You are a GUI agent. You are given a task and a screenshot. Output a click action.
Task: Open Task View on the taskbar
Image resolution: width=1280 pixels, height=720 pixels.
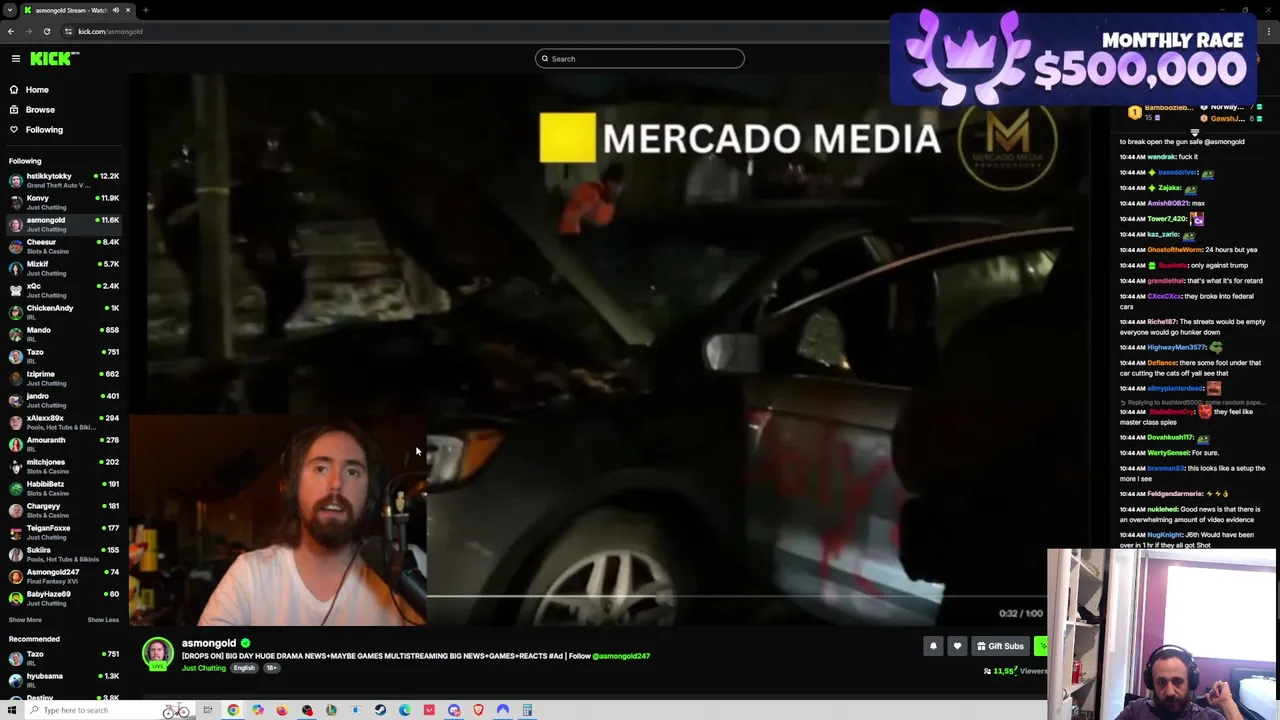(208, 710)
